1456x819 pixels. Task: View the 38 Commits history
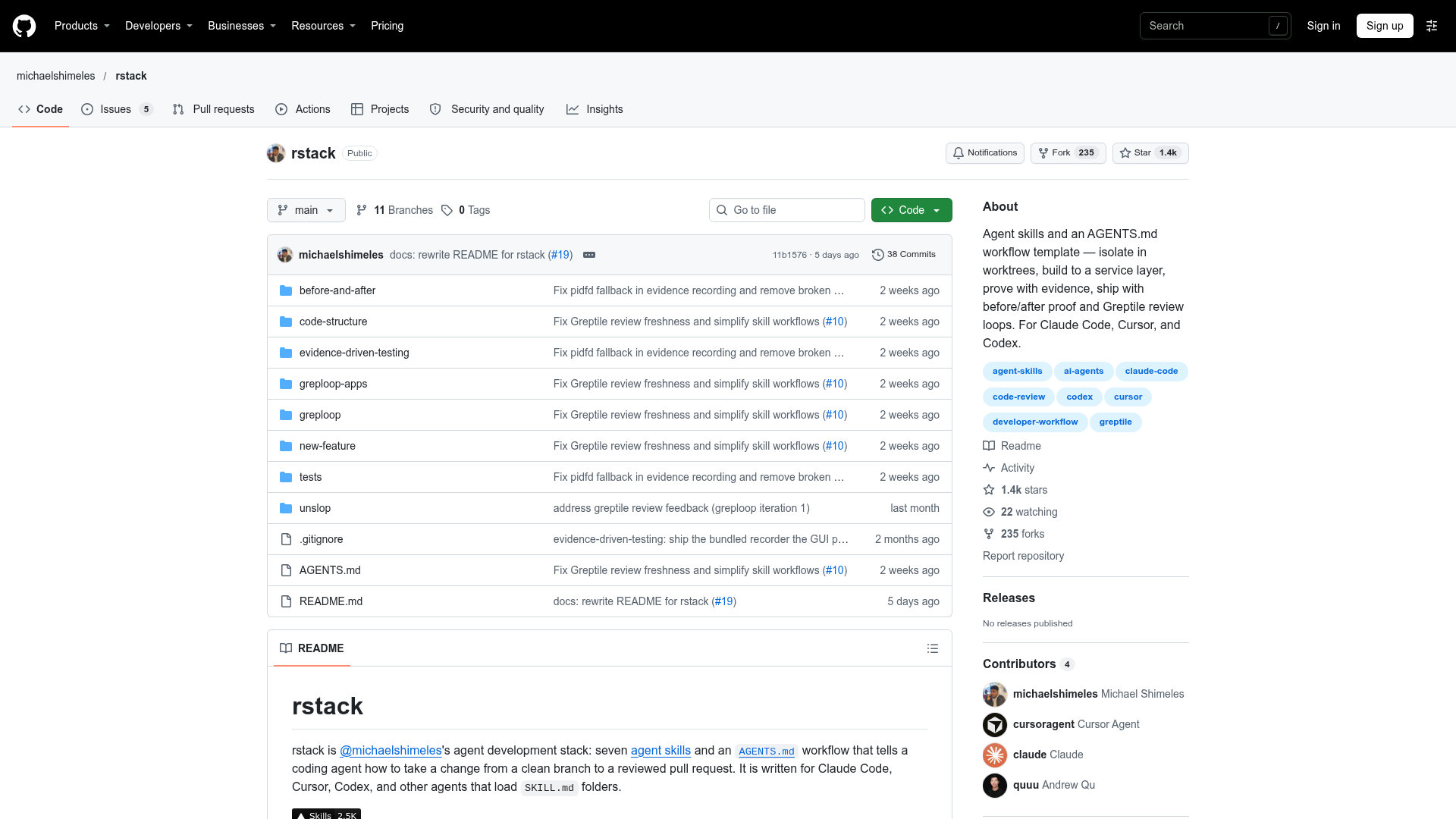pyautogui.click(x=904, y=255)
